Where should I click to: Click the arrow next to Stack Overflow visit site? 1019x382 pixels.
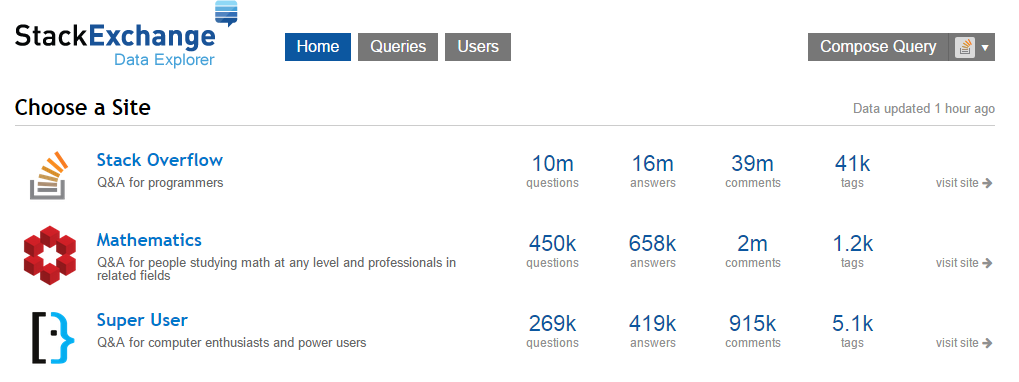coord(988,183)
